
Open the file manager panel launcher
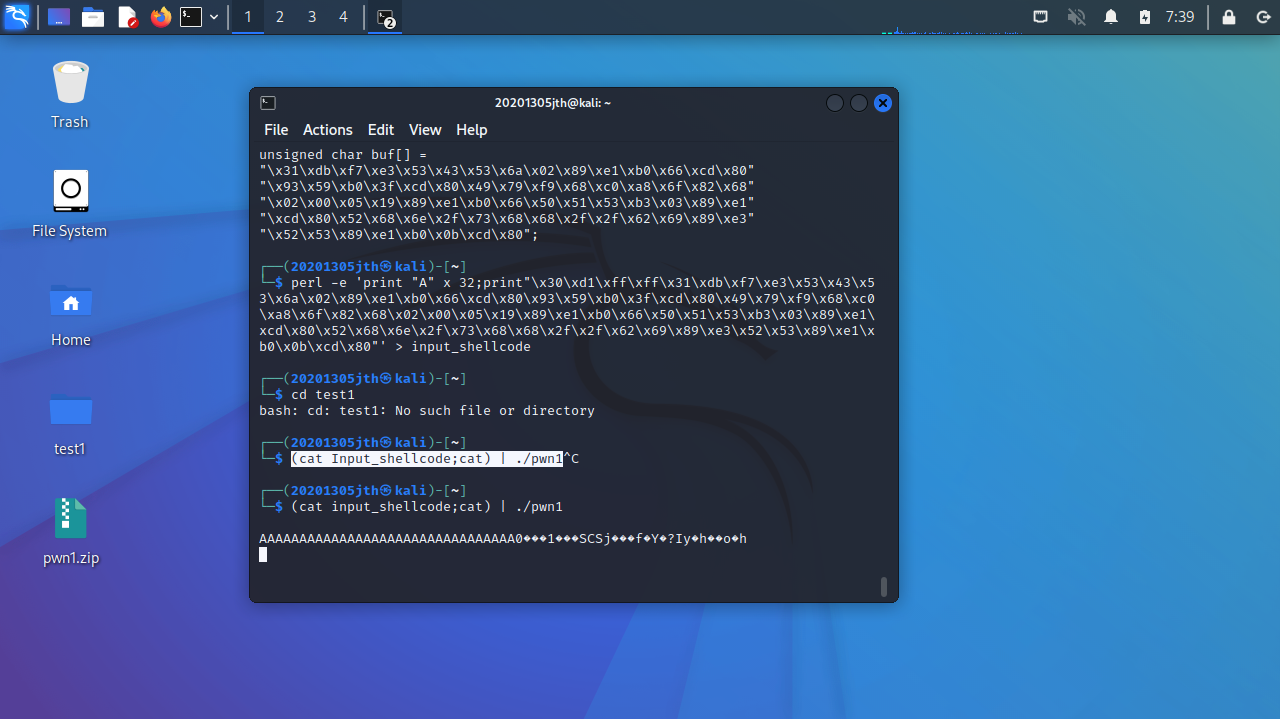coord(93,17)
